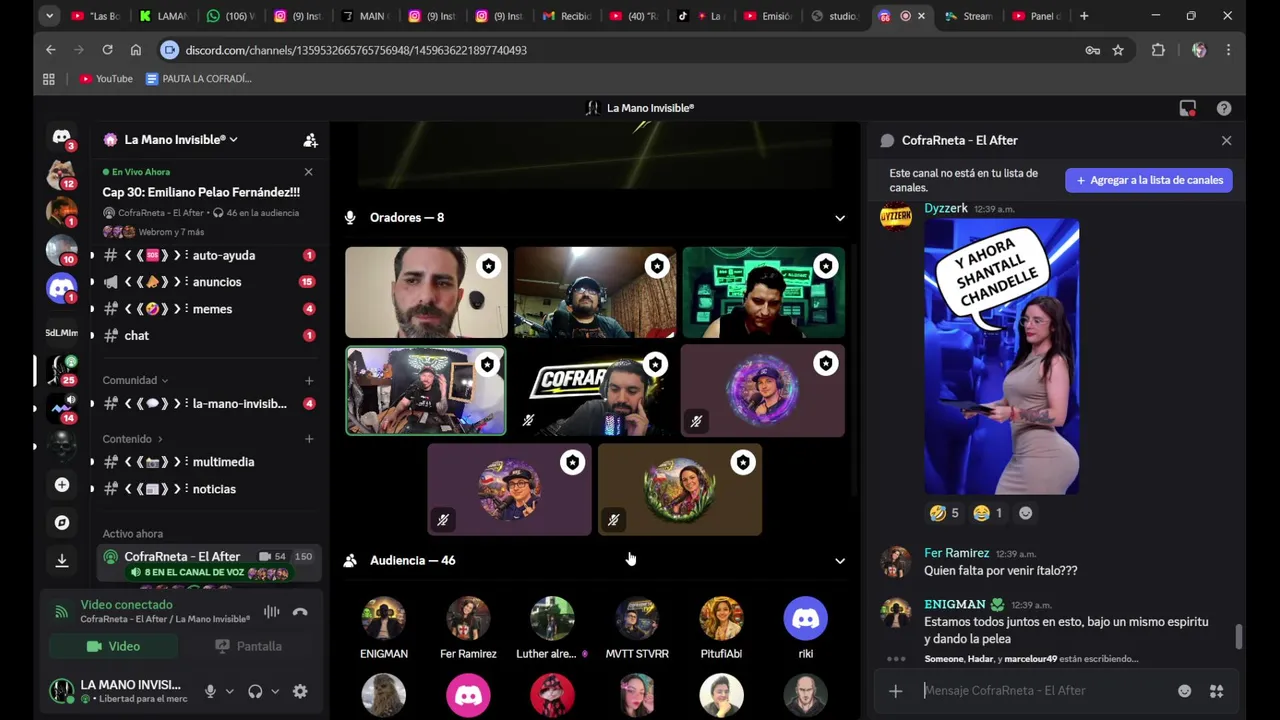Toggle microphone mute in the user panel
The width and height of the screenshot is (1280, 720).
210,691
